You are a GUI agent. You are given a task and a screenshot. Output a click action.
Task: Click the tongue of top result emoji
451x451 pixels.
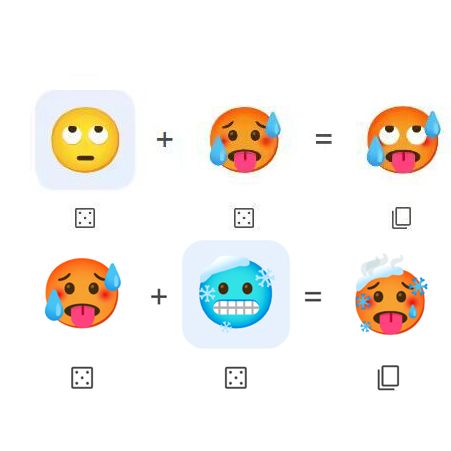(402, 162)
